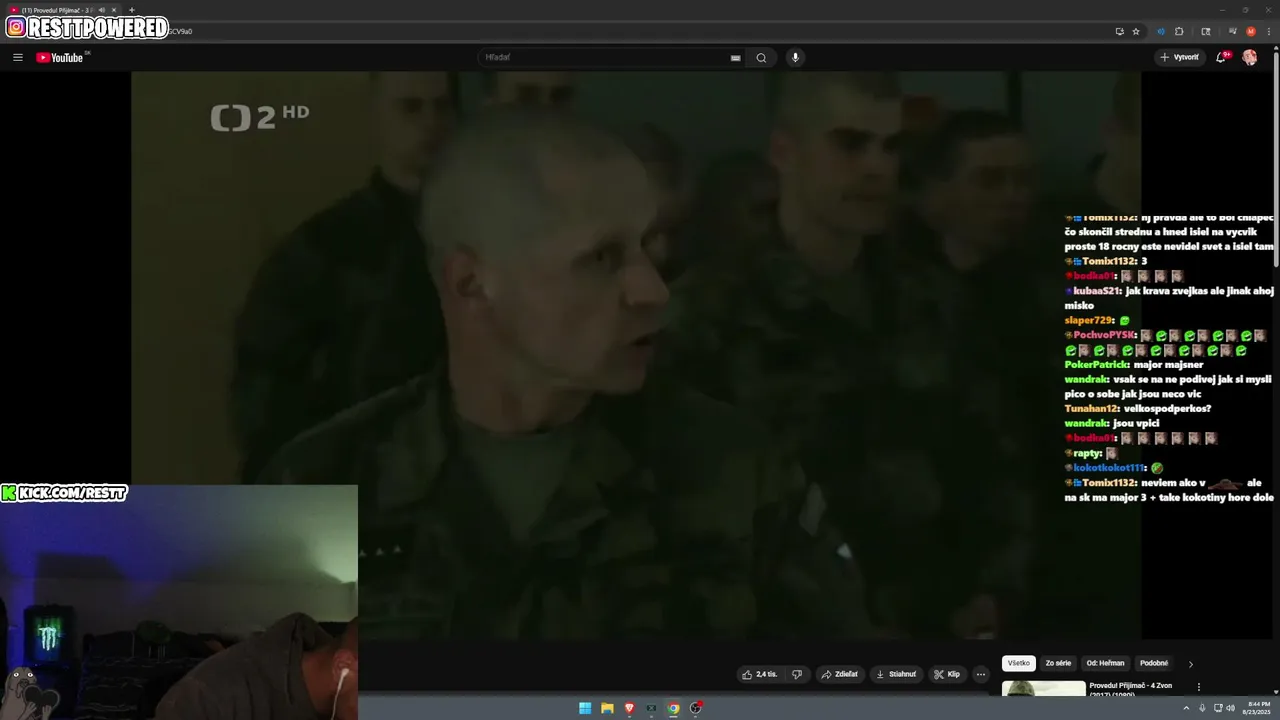
Task: Click the Hľadať search input field
Action: click(610, 57)
